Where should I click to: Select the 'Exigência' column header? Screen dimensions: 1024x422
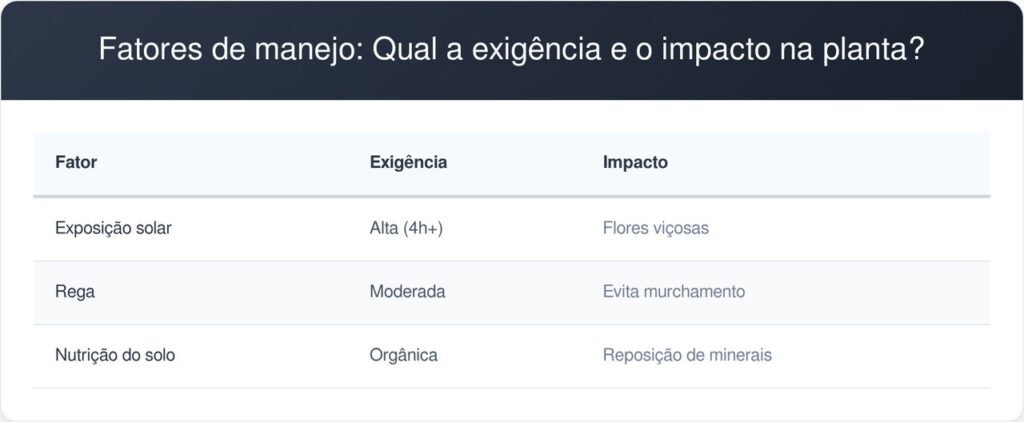(x=408, y=163)
